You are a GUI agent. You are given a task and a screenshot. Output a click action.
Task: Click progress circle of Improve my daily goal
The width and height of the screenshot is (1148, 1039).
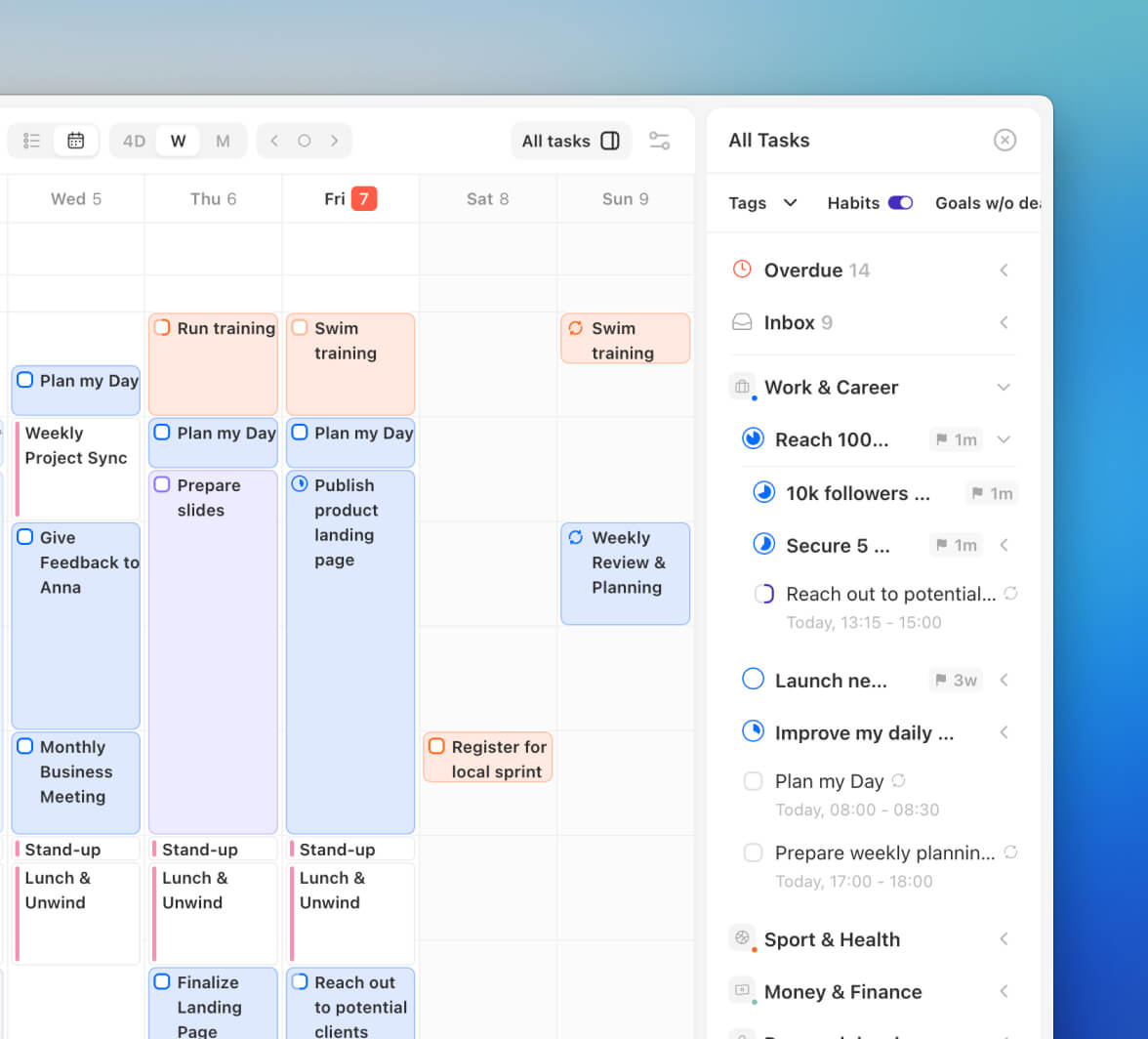753,731
